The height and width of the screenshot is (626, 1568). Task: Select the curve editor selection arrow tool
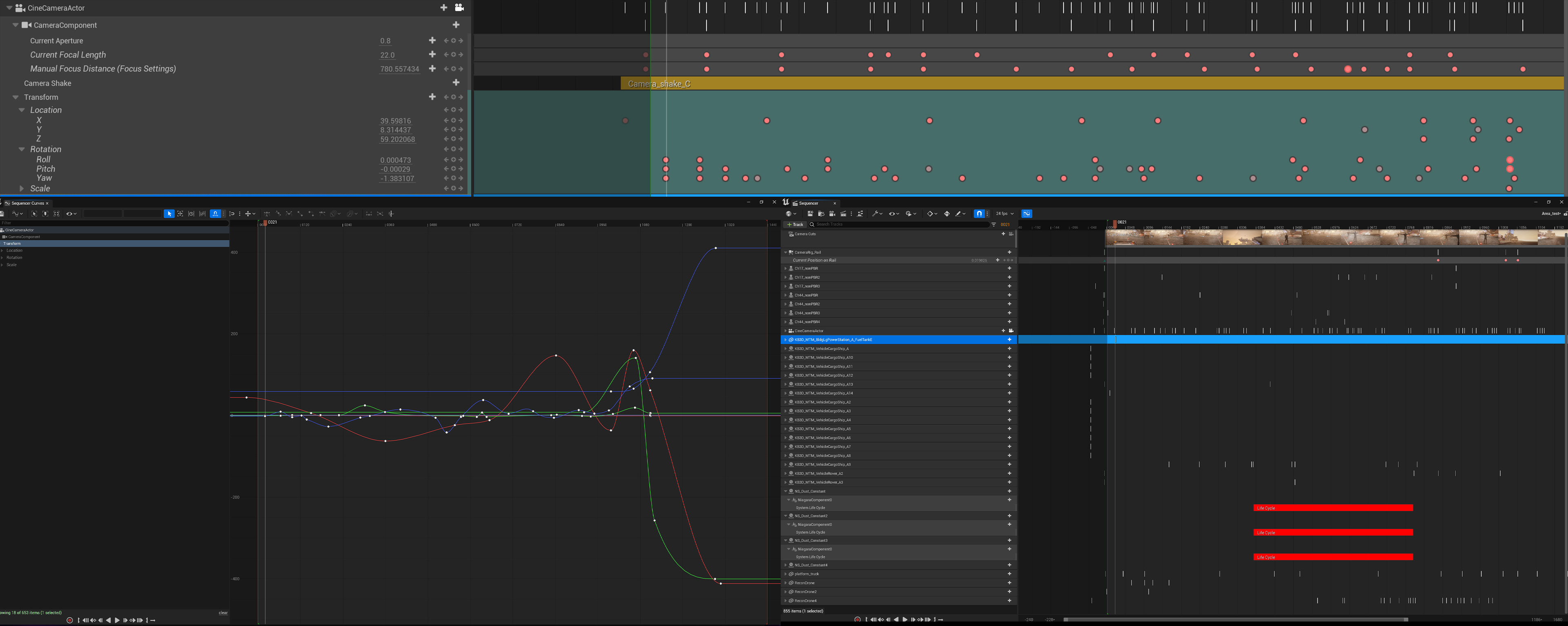pyautogui.click(x=169, y=213)
